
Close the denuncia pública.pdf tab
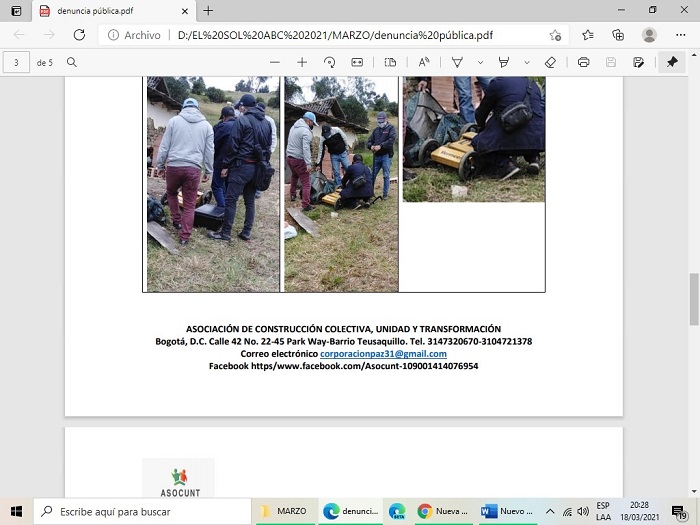coord(184,11)
